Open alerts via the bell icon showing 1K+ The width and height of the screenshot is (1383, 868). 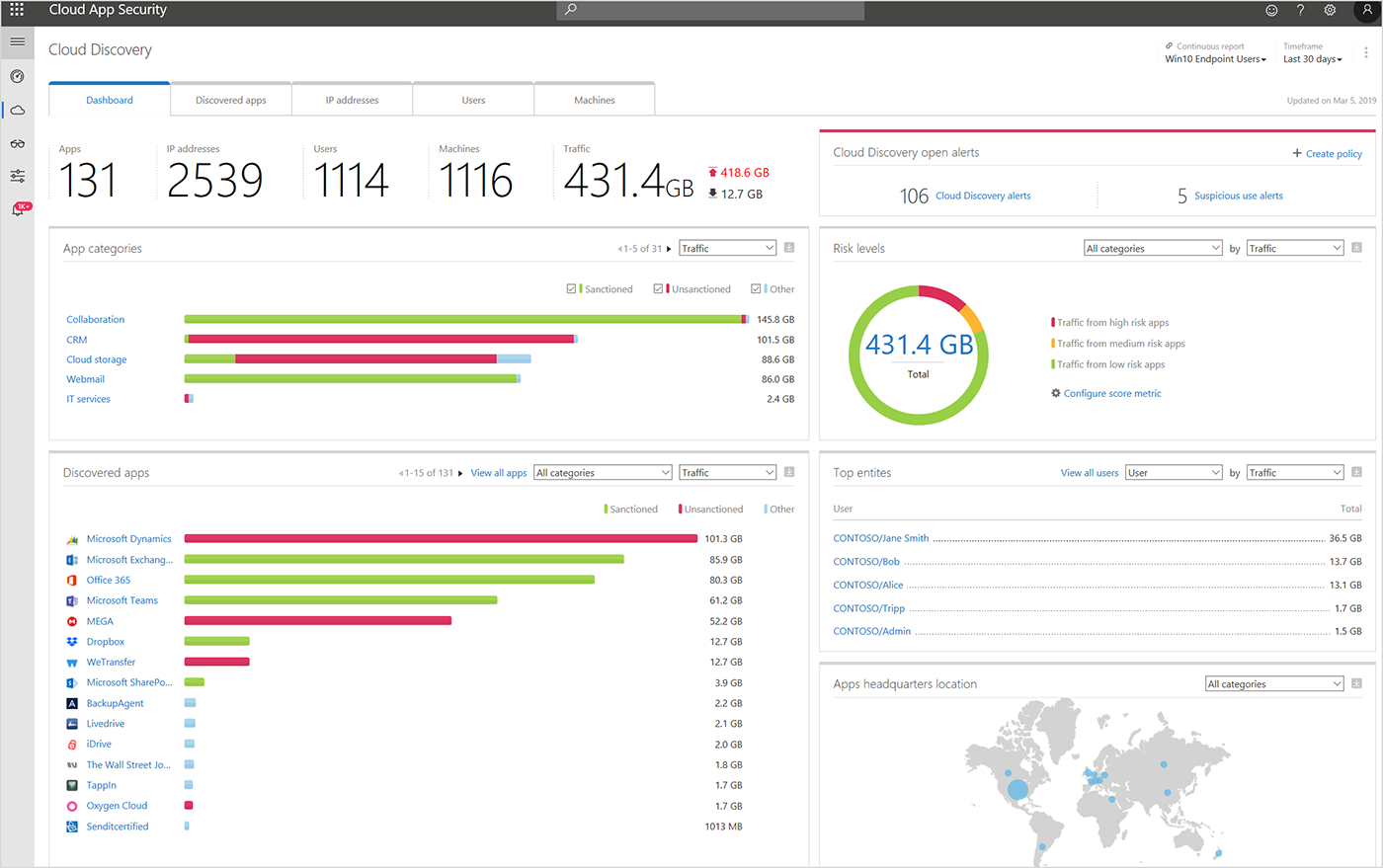tap(17, 208)
